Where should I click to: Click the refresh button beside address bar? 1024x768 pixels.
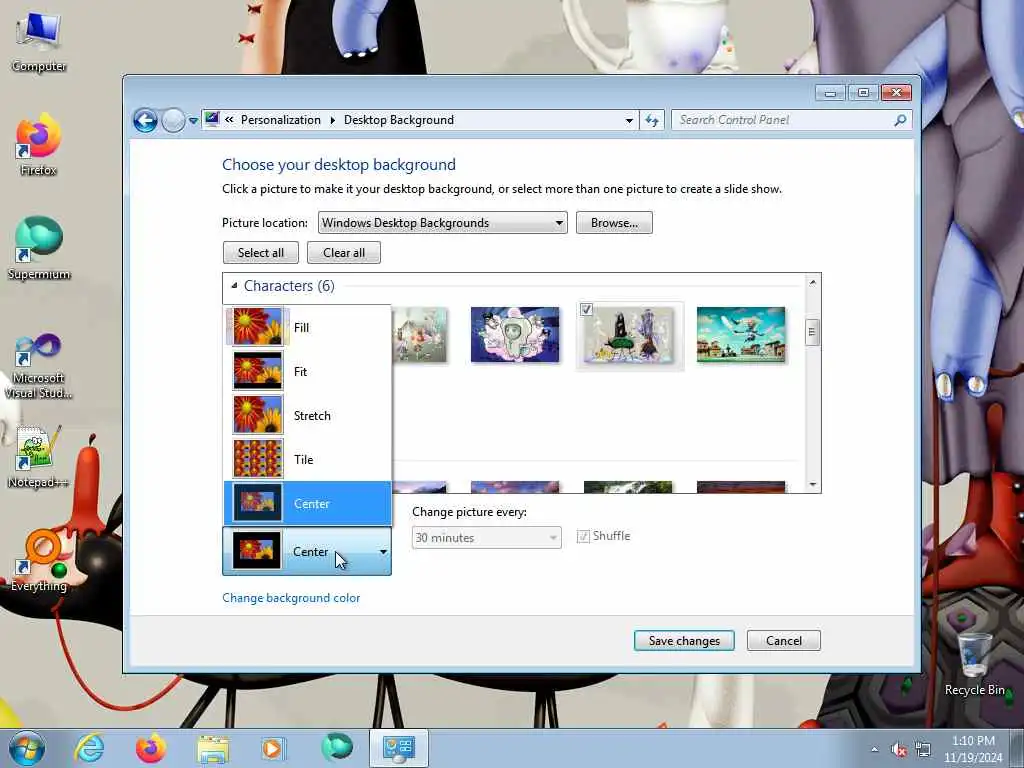point(652,120)
